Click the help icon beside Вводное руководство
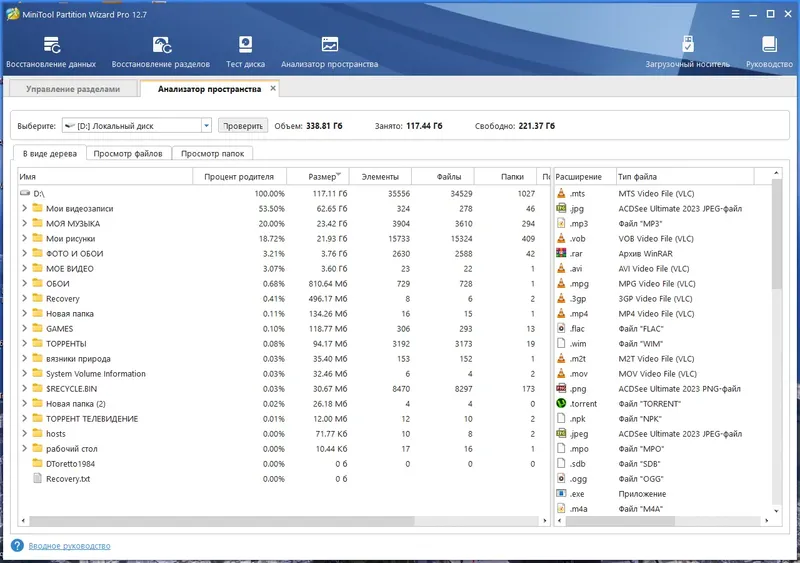 18,546
